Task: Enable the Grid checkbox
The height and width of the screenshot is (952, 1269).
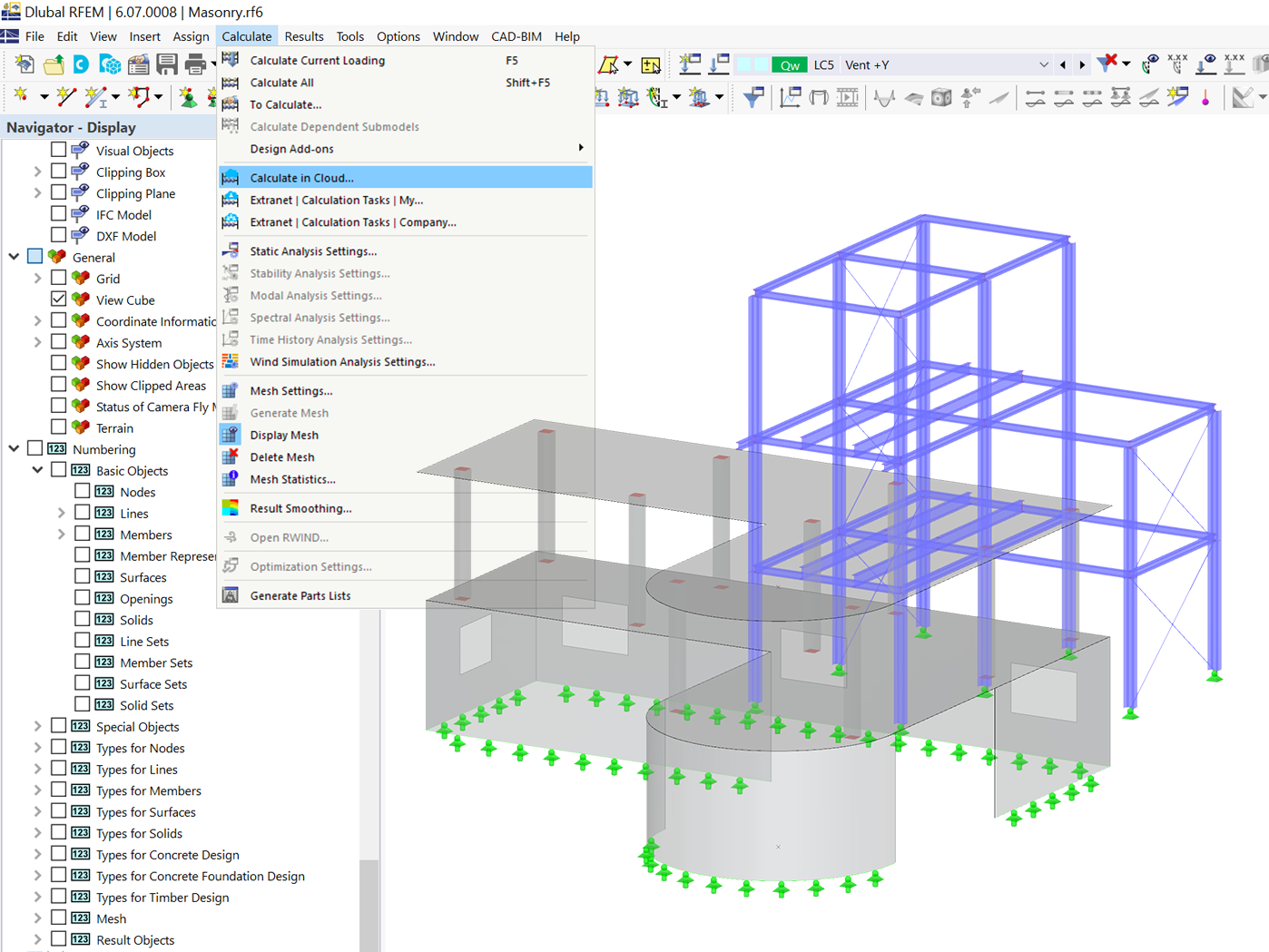Action: click(x=59, y=278)
